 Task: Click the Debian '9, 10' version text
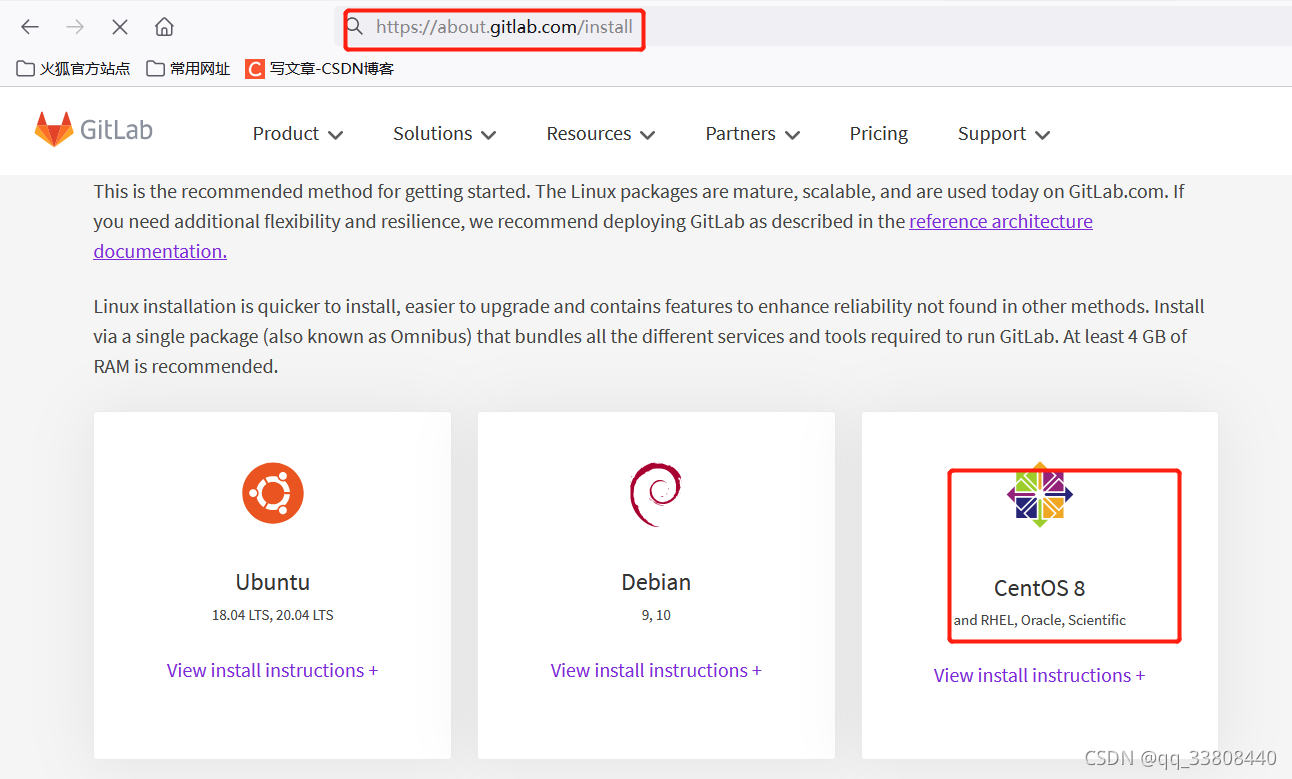(656, 615)
